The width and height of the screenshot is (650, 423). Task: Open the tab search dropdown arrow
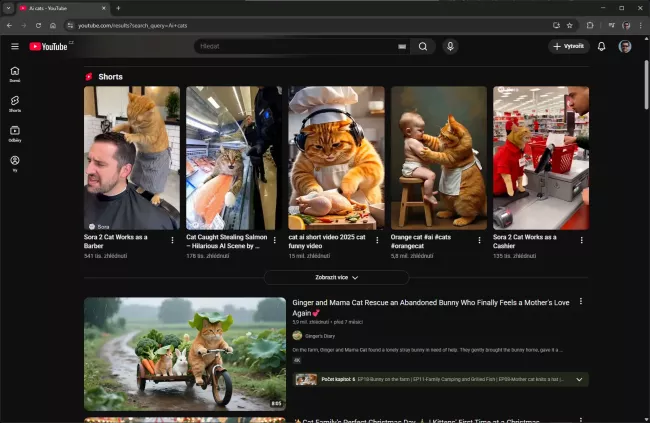tap(8, 8)
